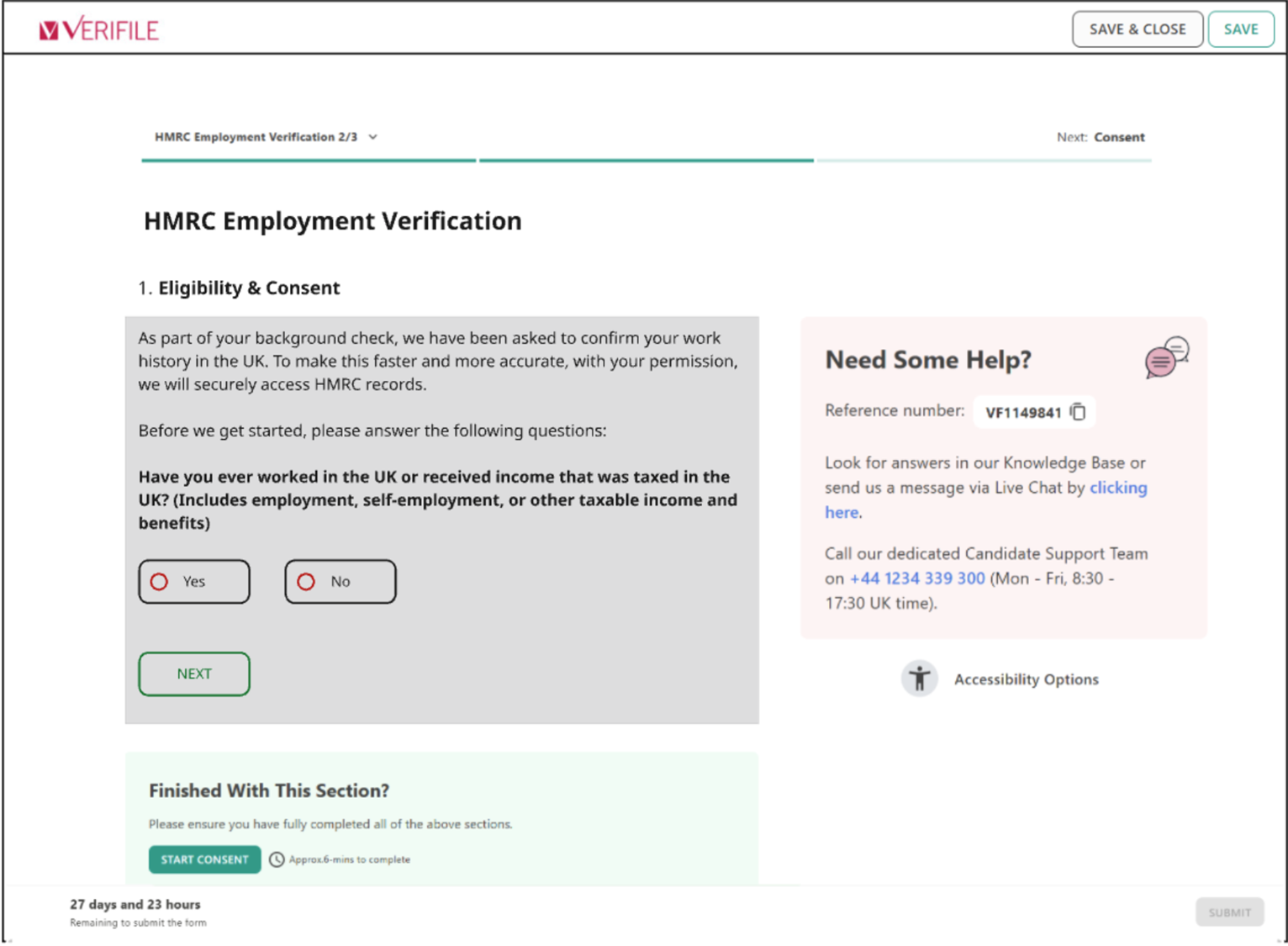Click the 'Eligibility & Consent' section heading
Image resolution: width=1288 pixels, height=946 pixels.
(x=249, y=288)
